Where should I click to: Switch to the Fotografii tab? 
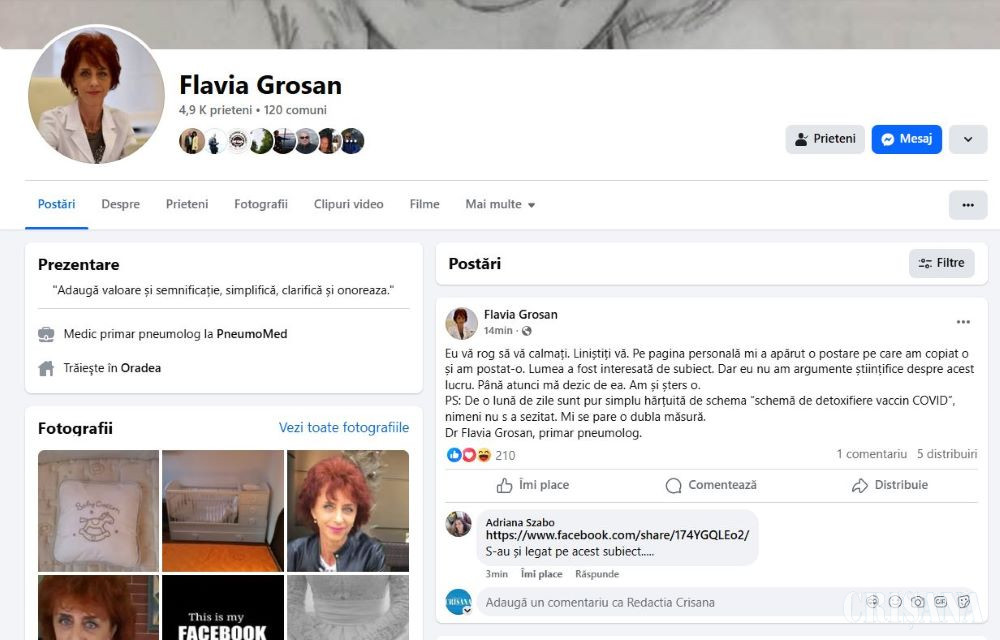coord(261,205)
